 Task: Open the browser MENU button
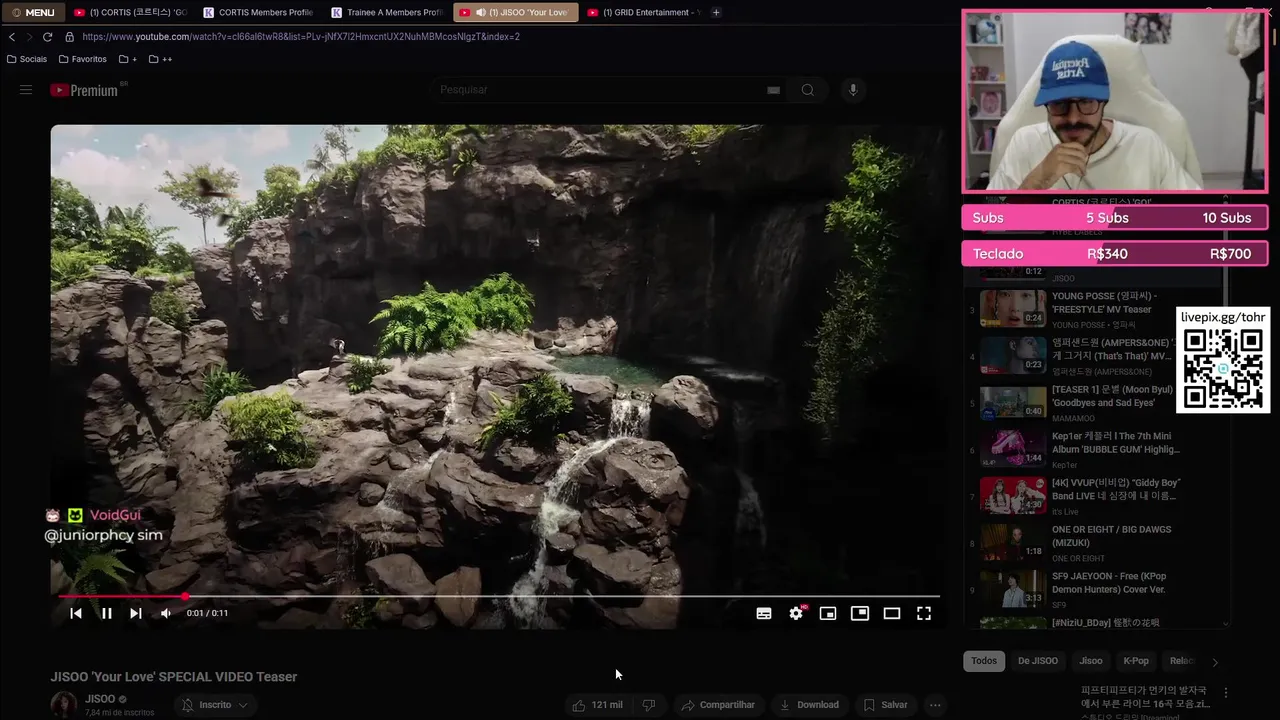tap(32, 12)
